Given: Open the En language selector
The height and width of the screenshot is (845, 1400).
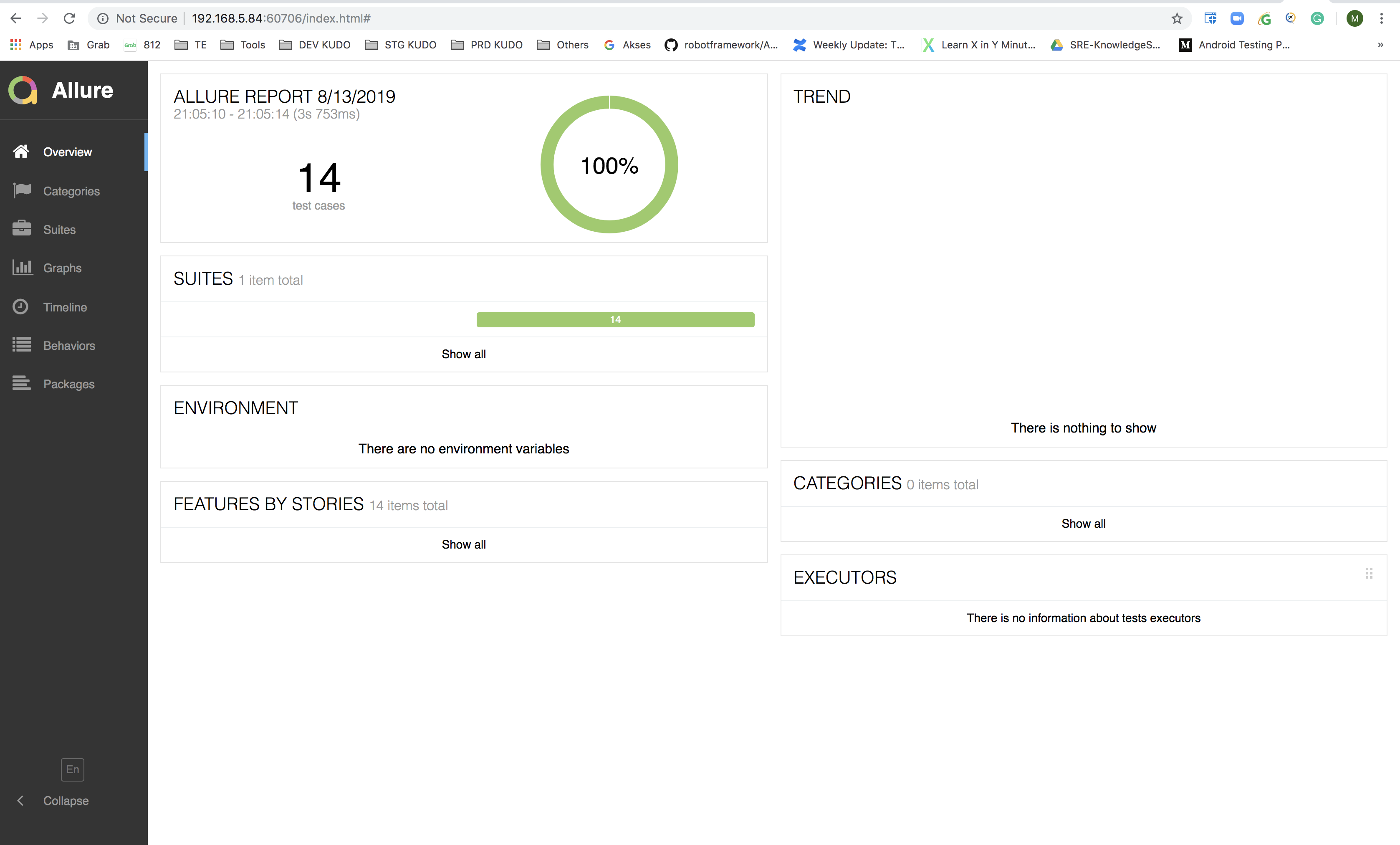Looking at the screenshot, I should (x=72, y=769).
